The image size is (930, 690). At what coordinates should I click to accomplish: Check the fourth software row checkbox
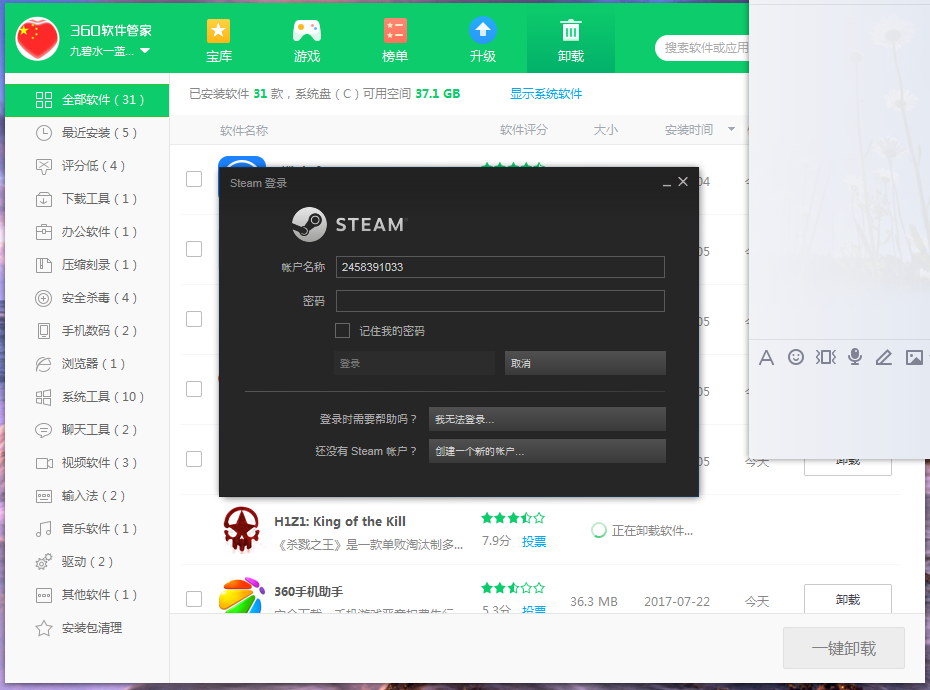click(194, 389)
